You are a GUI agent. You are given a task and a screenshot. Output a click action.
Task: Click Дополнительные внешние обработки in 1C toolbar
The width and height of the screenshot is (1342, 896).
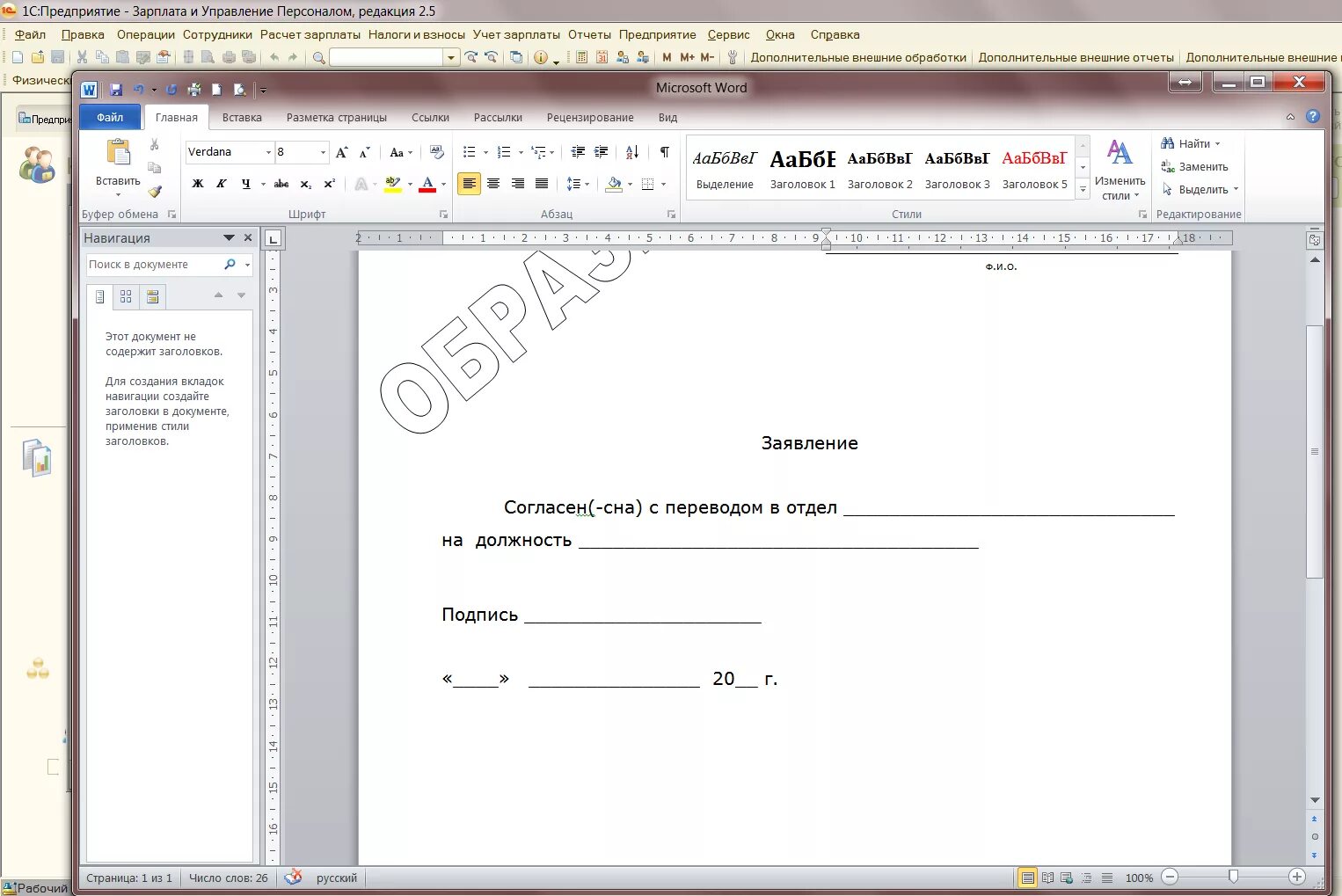click(858, 57)
